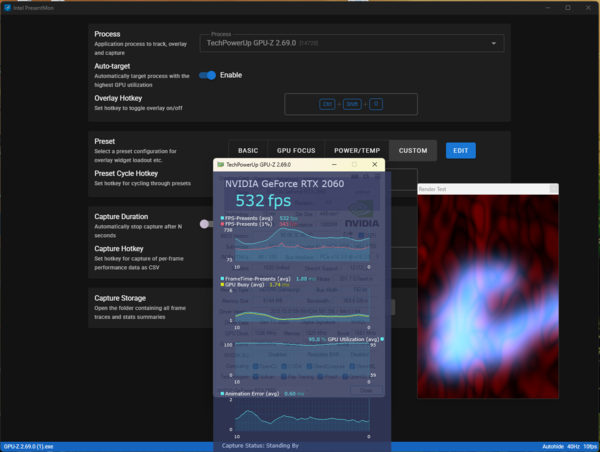Click the FPS-Presents (1%) overlay label
This screenshot has width=600, height=452.
pyautogui.click(x=248, y=224)
